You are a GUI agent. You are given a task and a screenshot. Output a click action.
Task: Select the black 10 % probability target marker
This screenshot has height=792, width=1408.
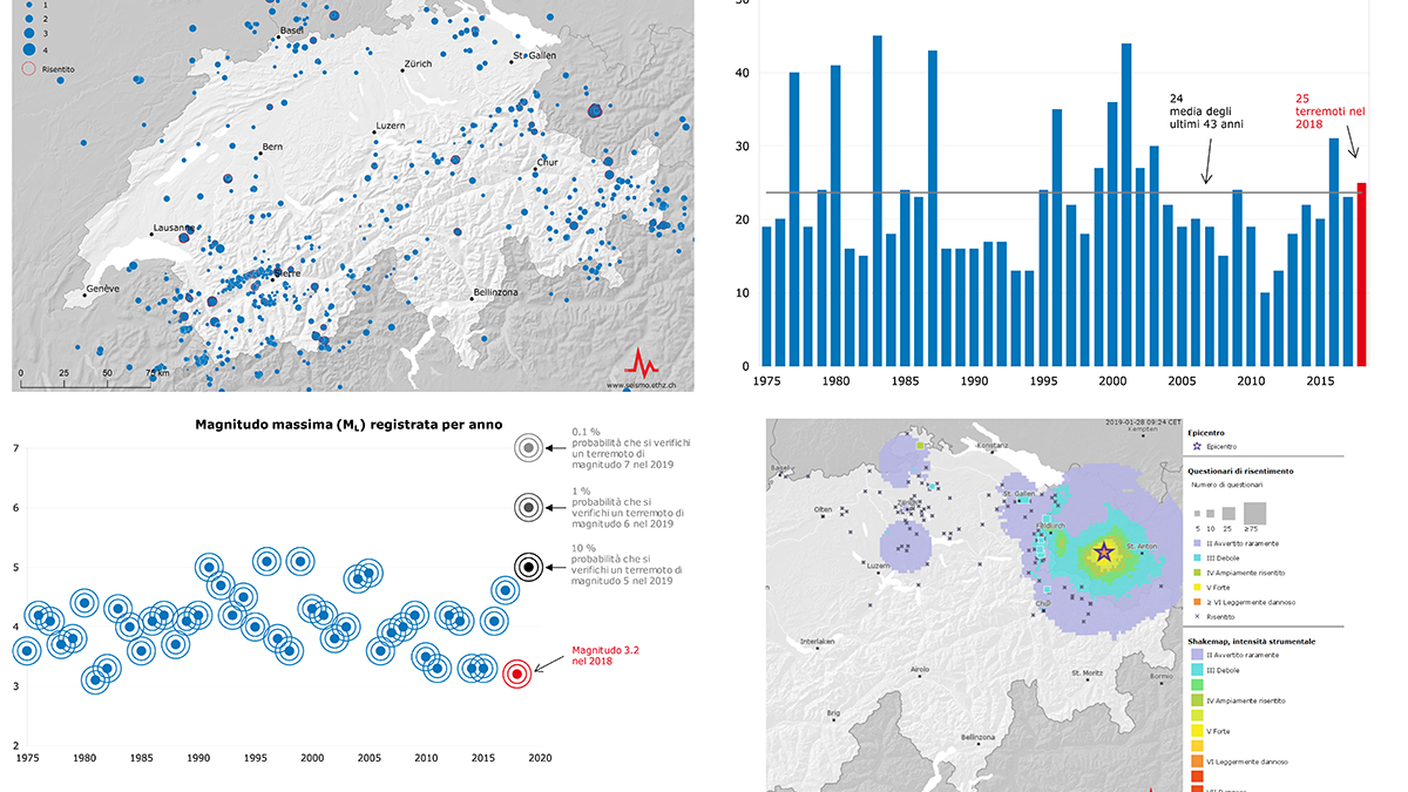(529, 567)
